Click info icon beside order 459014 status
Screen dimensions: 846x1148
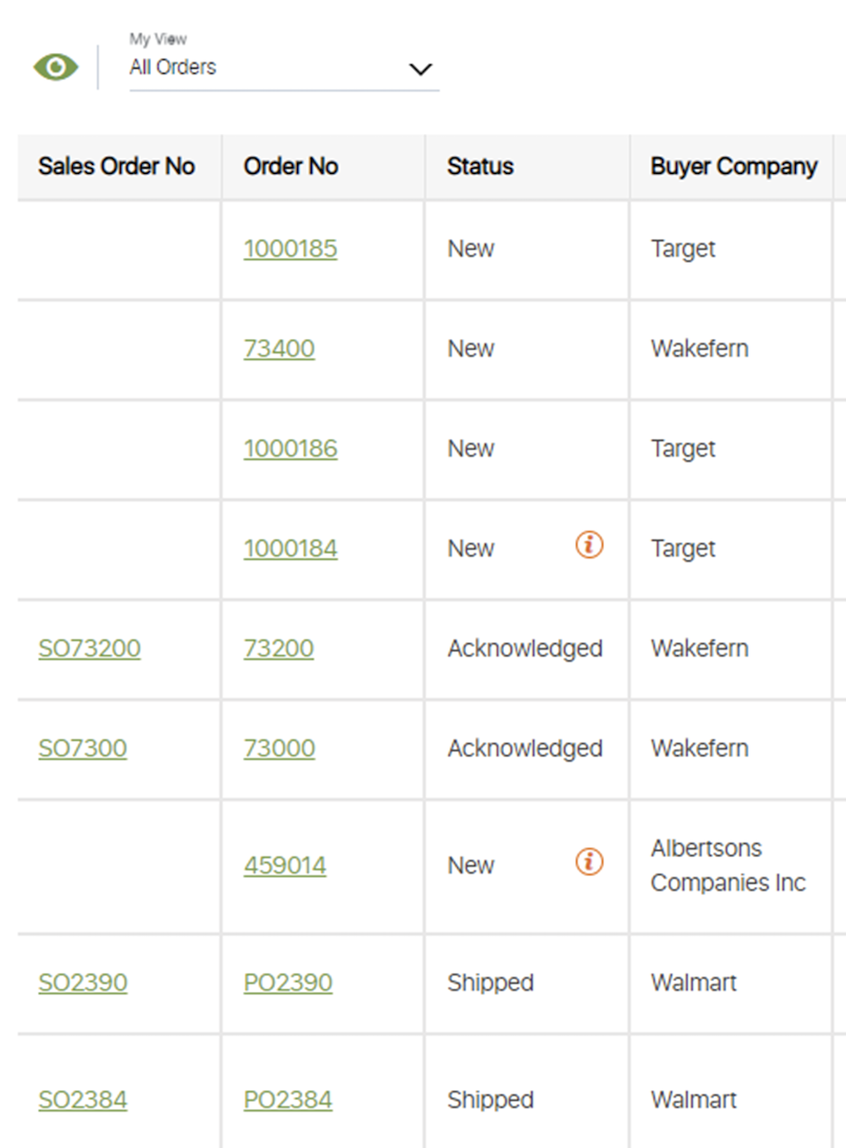(589, 861)
